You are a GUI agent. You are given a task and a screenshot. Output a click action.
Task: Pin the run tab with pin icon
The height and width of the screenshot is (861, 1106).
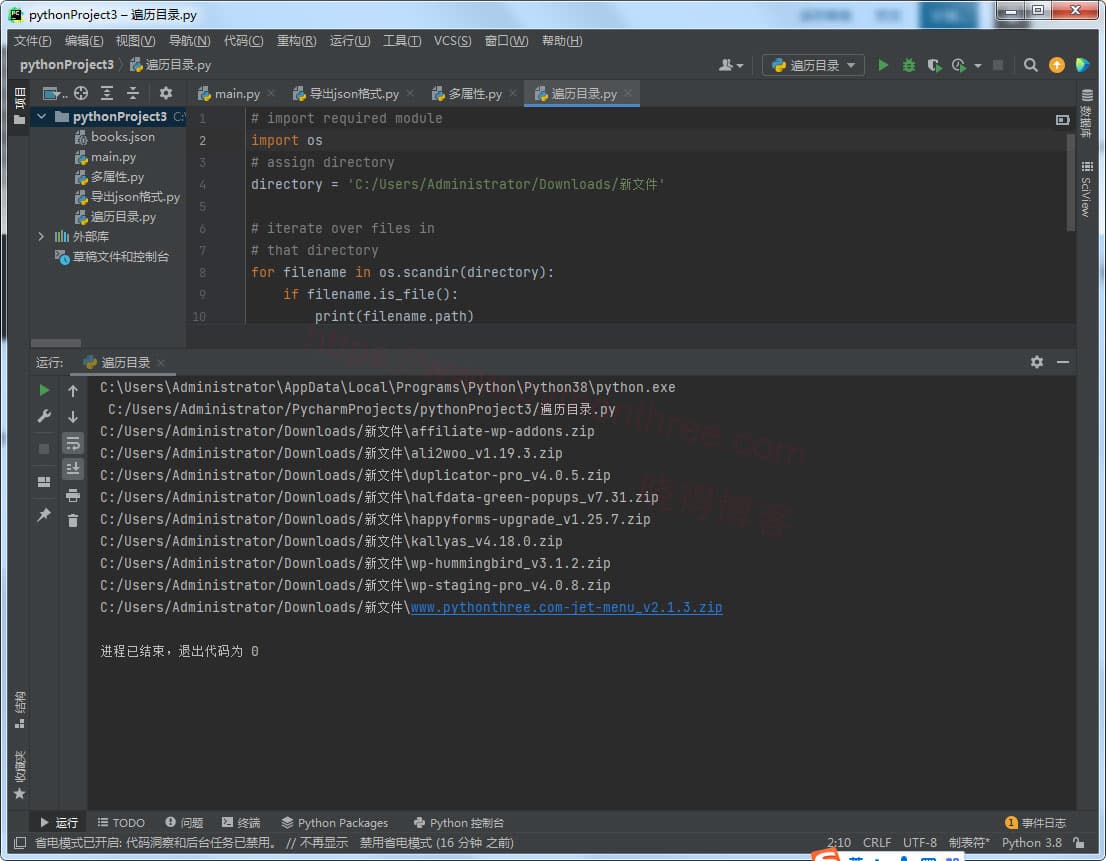[44, 515]
